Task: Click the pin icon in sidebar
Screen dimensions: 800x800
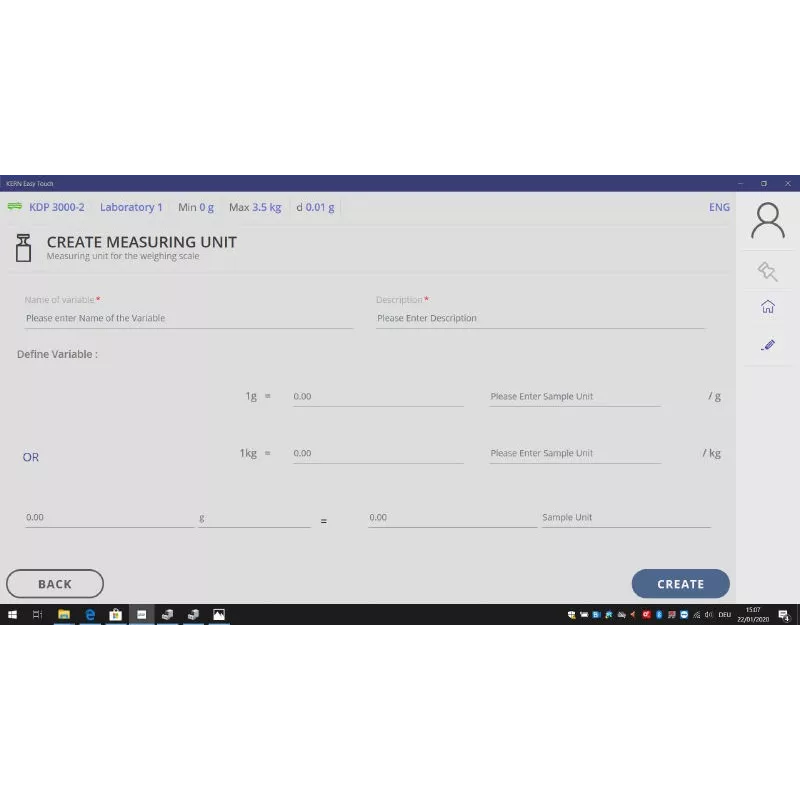Action: (767, 271)
